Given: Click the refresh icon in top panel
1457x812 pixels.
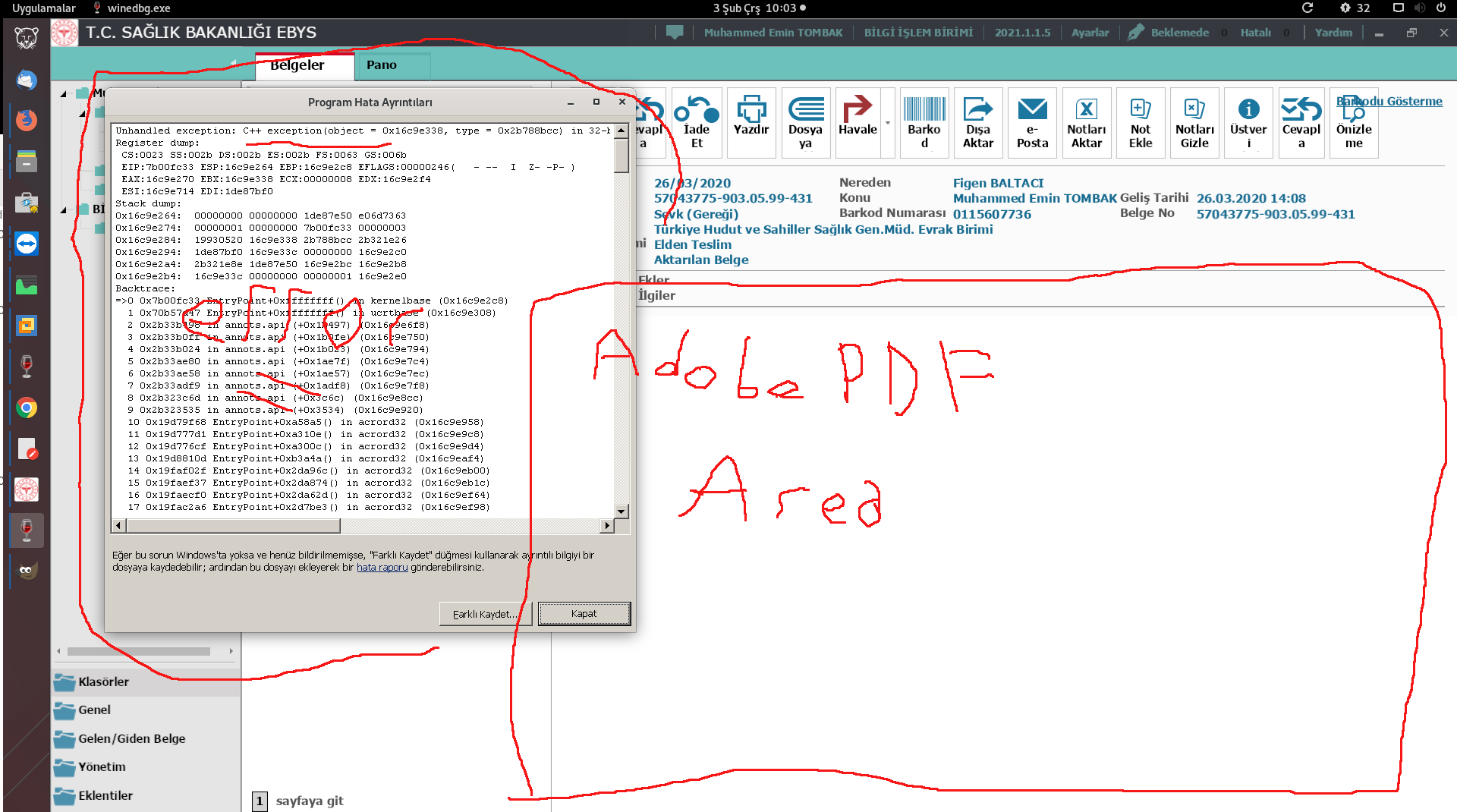Looking at the screenshot, I should pyautogui.click(x=1308, y=8).
